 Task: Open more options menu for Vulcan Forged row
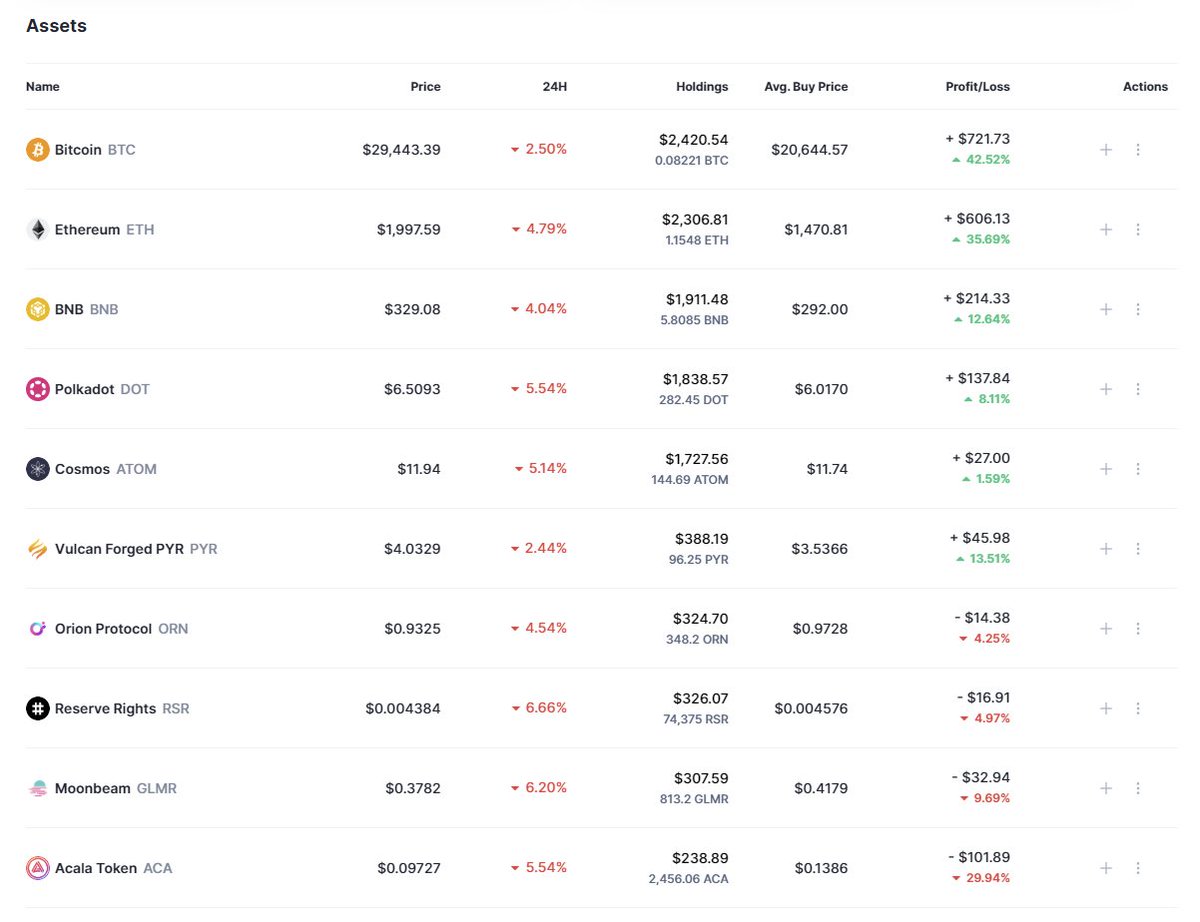(1138, 549)
